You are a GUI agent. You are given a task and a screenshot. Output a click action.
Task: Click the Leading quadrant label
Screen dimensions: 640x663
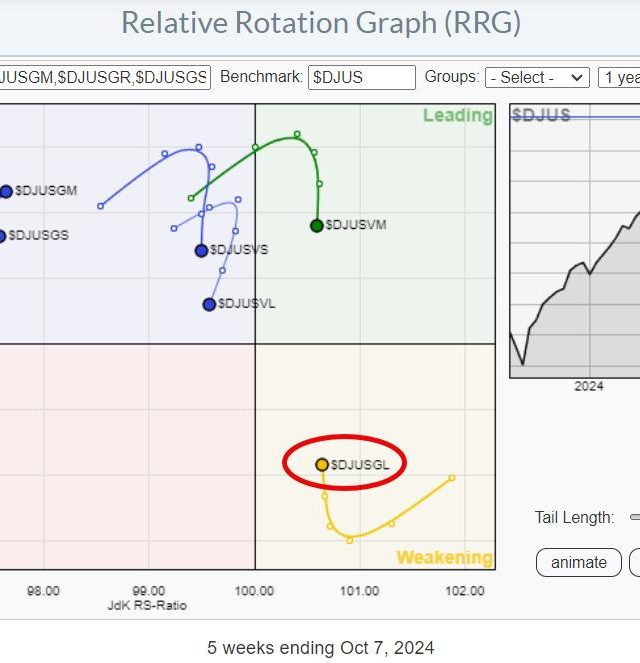pos(457,116)
